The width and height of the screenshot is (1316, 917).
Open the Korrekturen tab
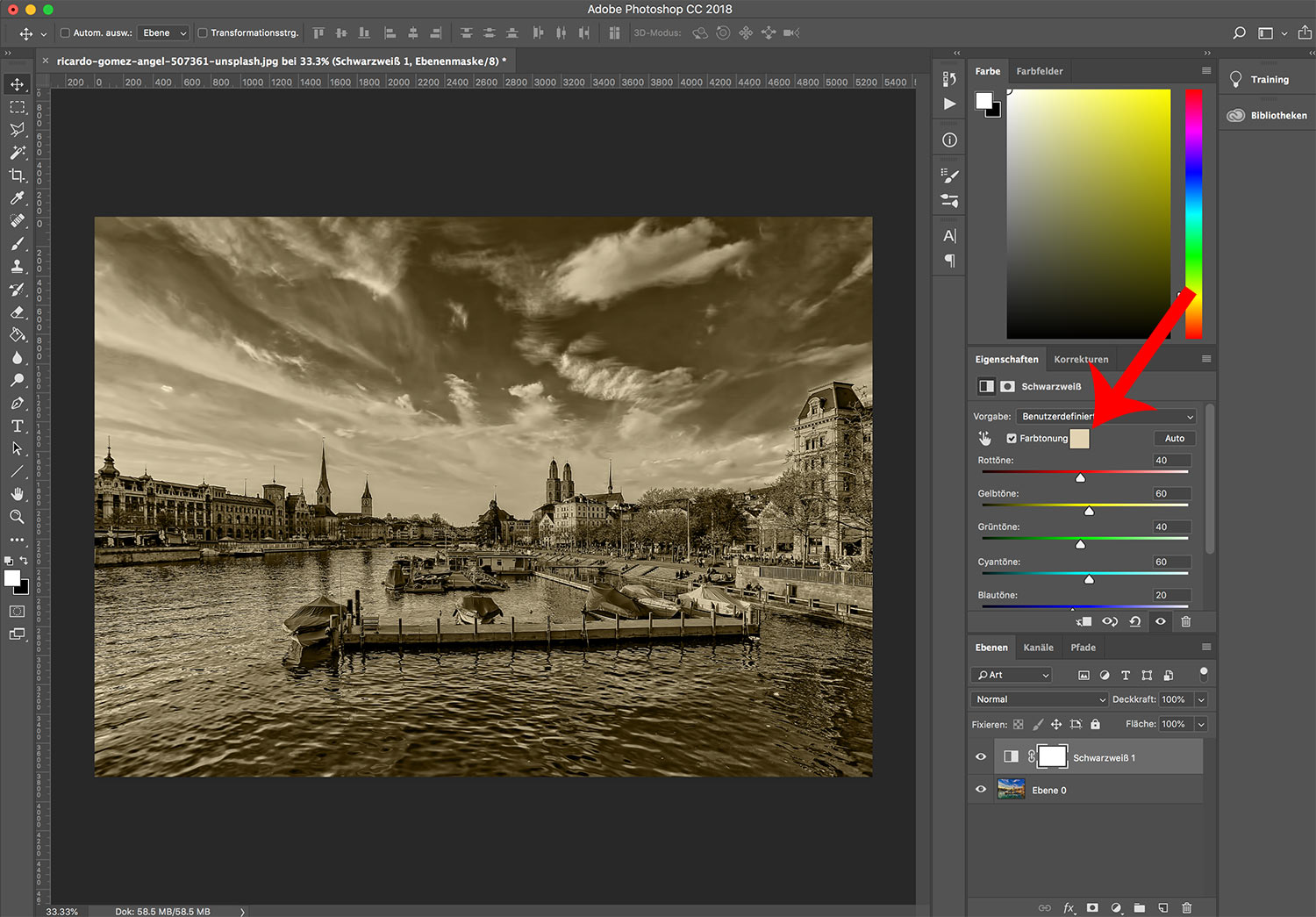pyautogui.click(x=1081, y=360)
